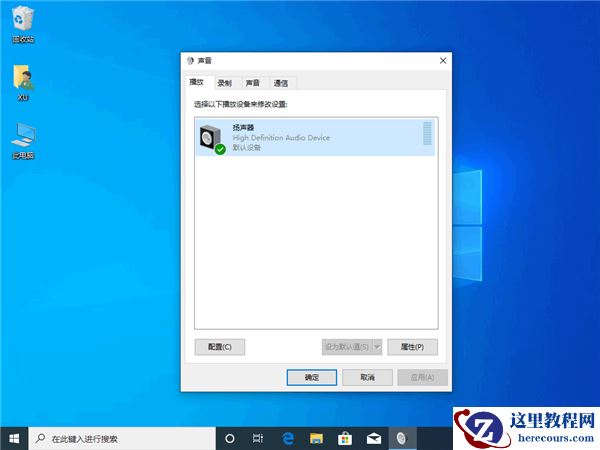Click the search magnifier icon in taskbar
This screenshot has height=450, width=600.
(40, 438)
